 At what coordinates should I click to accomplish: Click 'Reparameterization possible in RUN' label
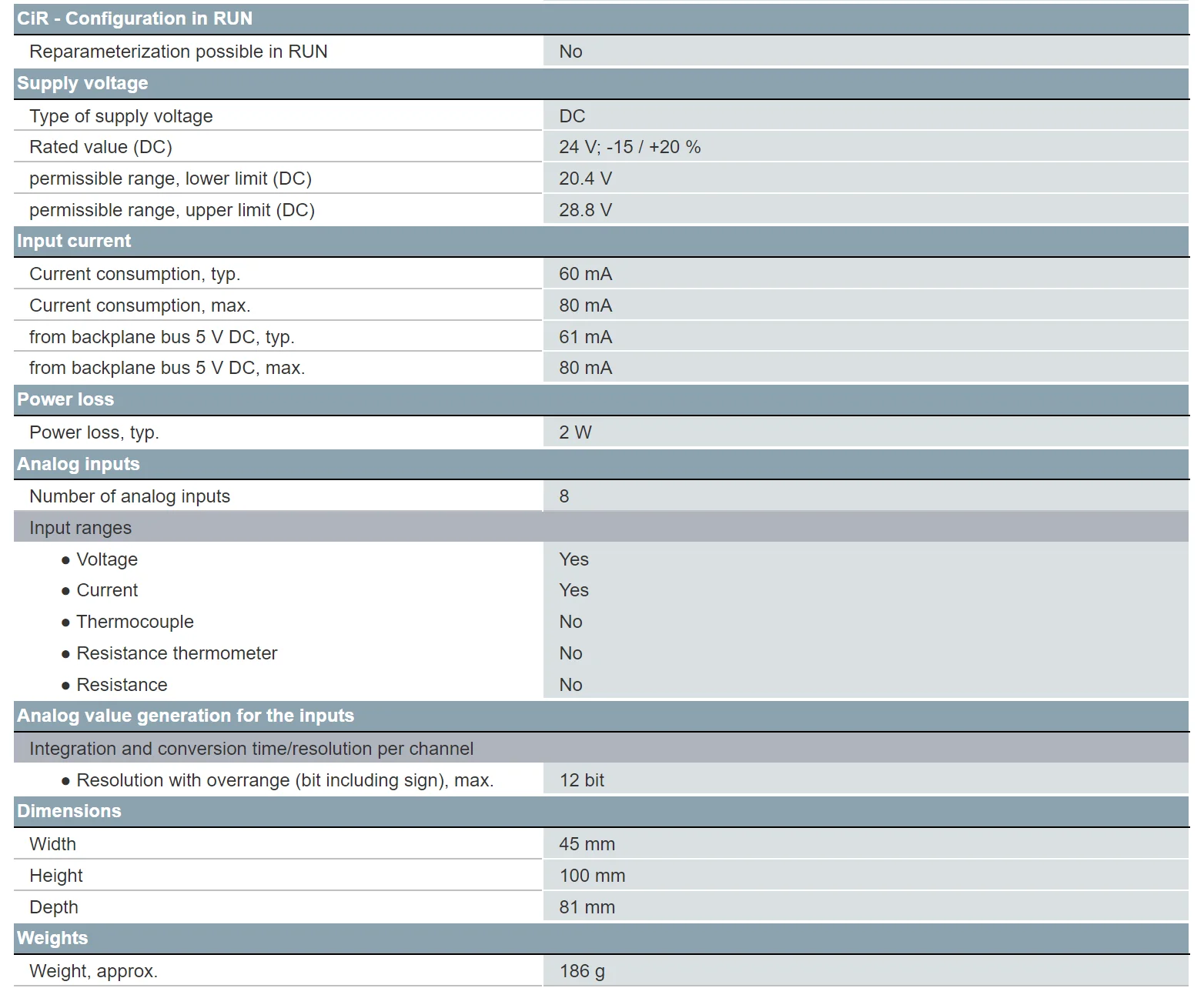coord(179,52)
